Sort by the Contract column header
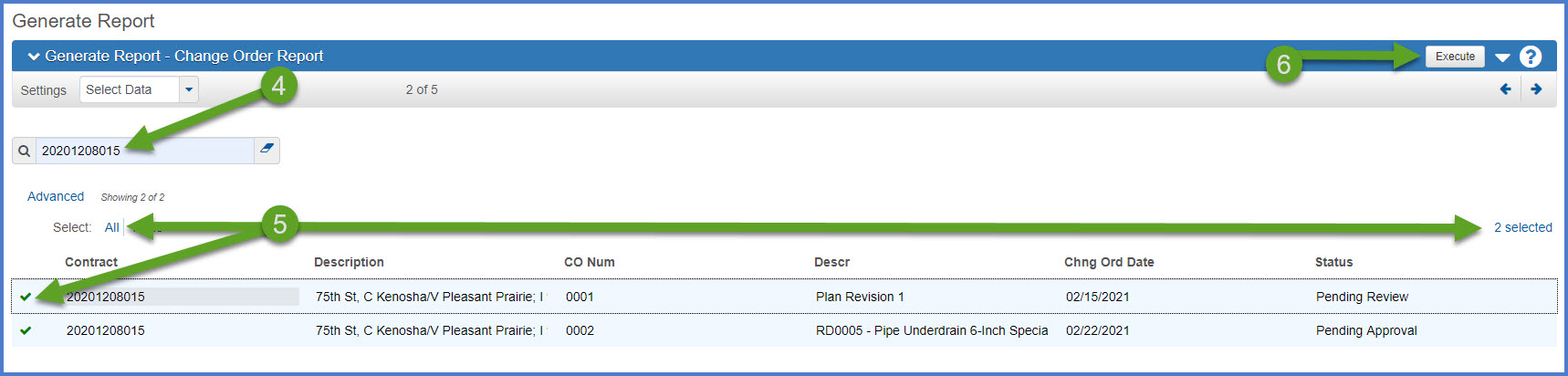 point(91,262)
